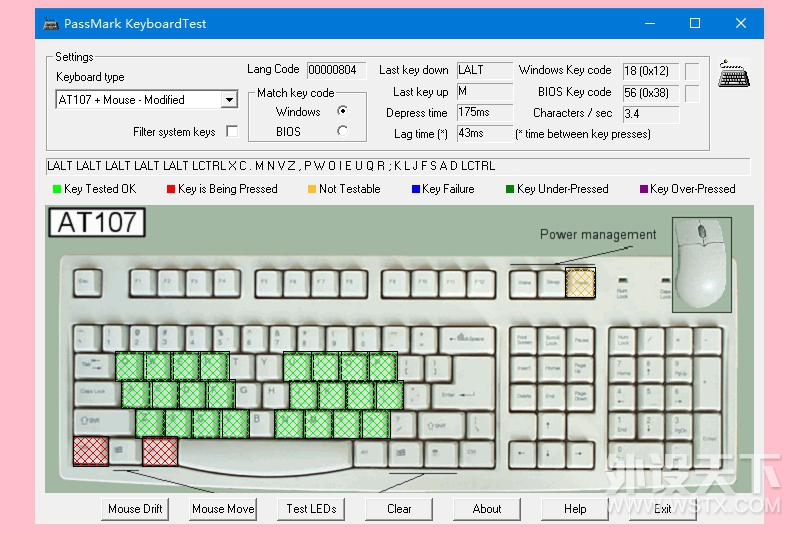800x533 pixels.
Task: Enable the Filter system keys checkbox
Action: (x=232, y=132)
